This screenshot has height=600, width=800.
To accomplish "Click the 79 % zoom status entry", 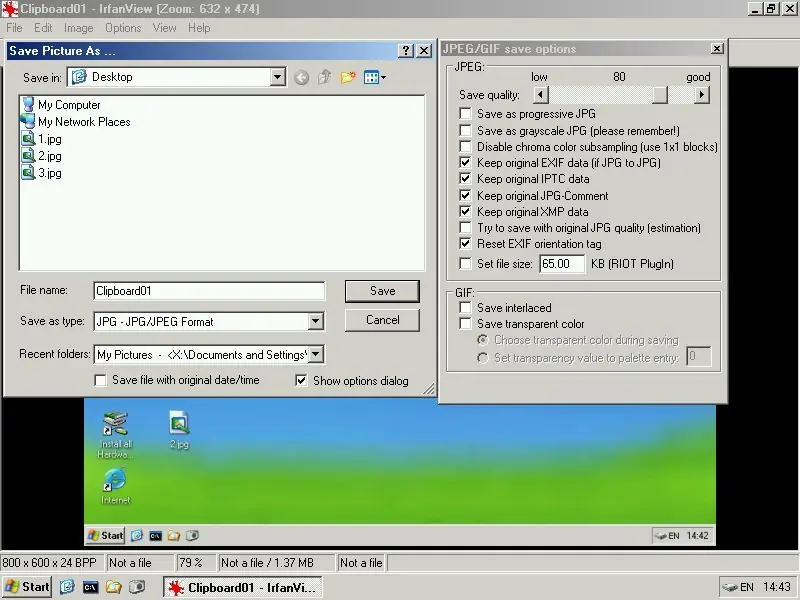I will click(196, 563).
